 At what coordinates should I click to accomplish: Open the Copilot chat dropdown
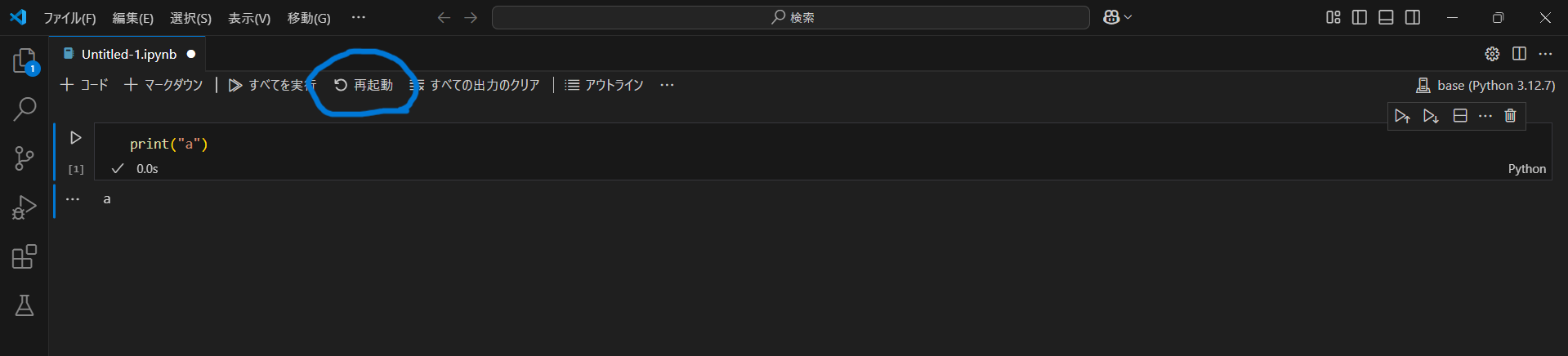1117,17
